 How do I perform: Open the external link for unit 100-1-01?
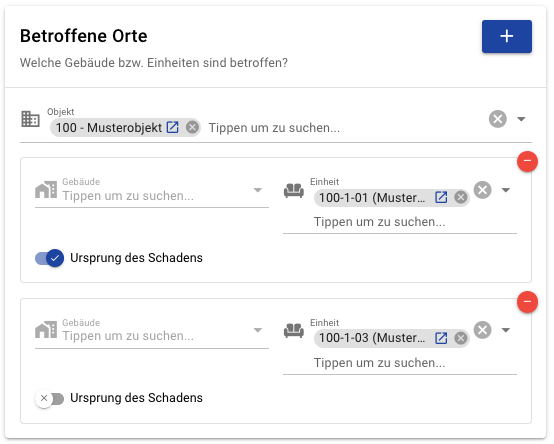(x=441, y=197)
